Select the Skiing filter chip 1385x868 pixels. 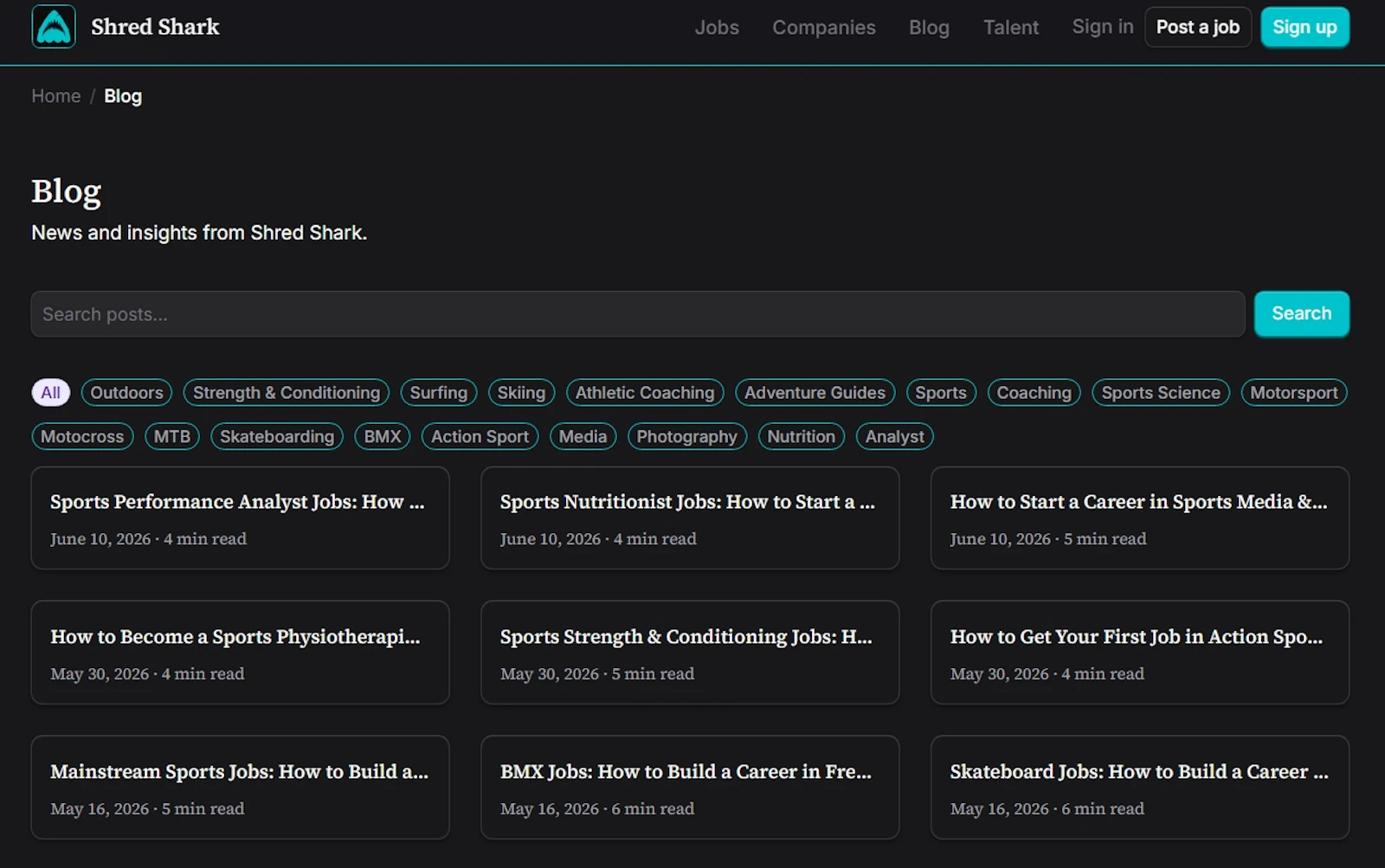click(x=522, y=393)
